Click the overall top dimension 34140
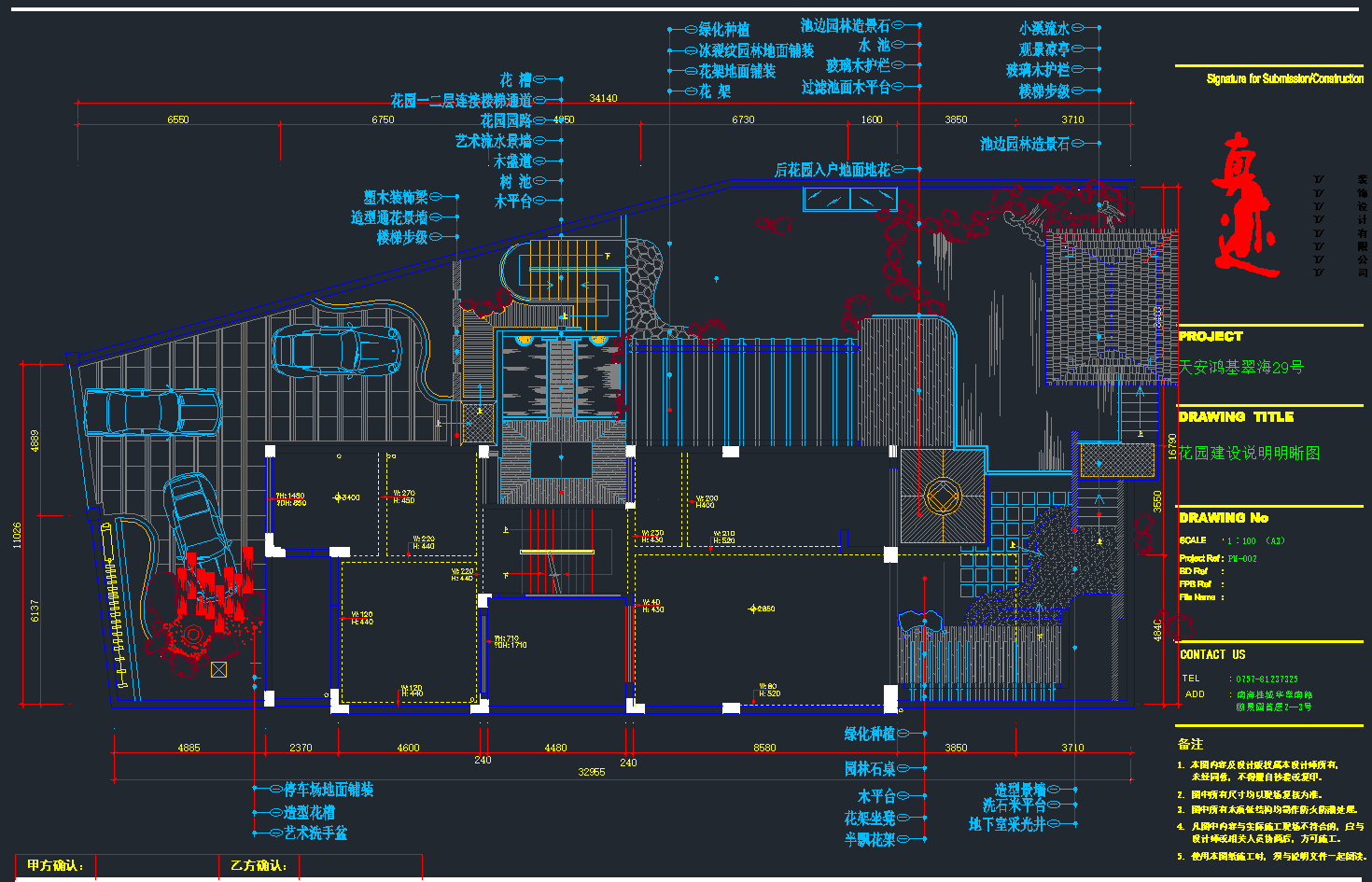The image size is (1372, 882). 603,98
